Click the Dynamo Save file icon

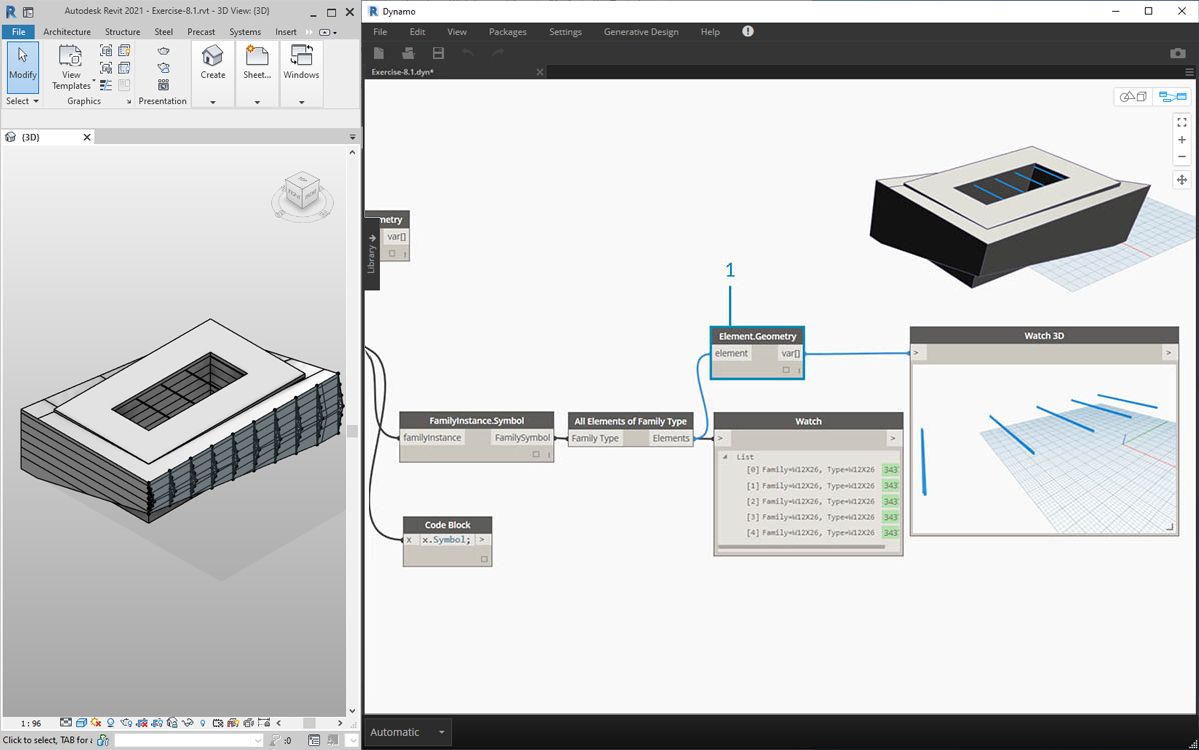point(438,53)
